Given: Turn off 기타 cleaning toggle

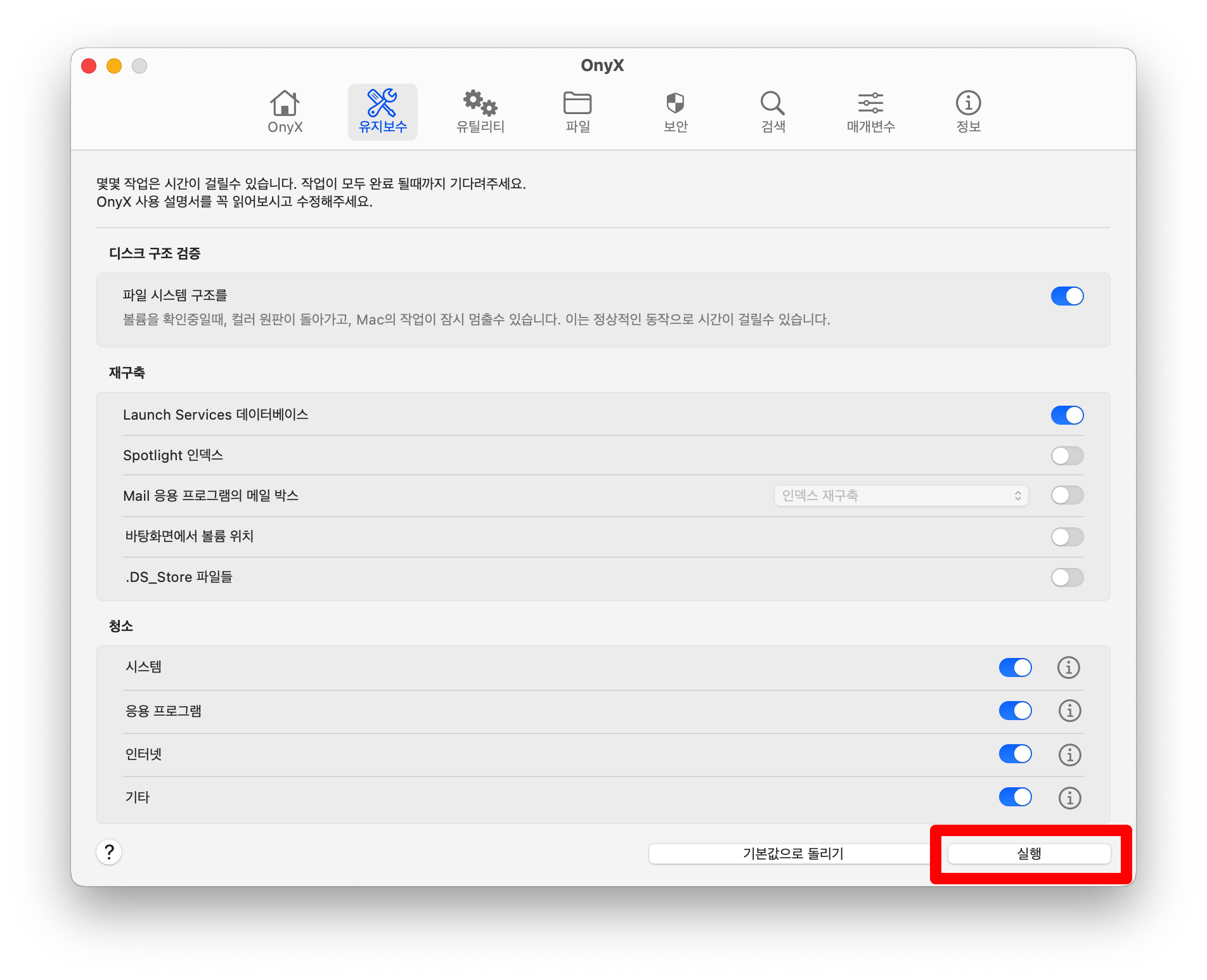Looking at the screenshot, I should 1016,797.
